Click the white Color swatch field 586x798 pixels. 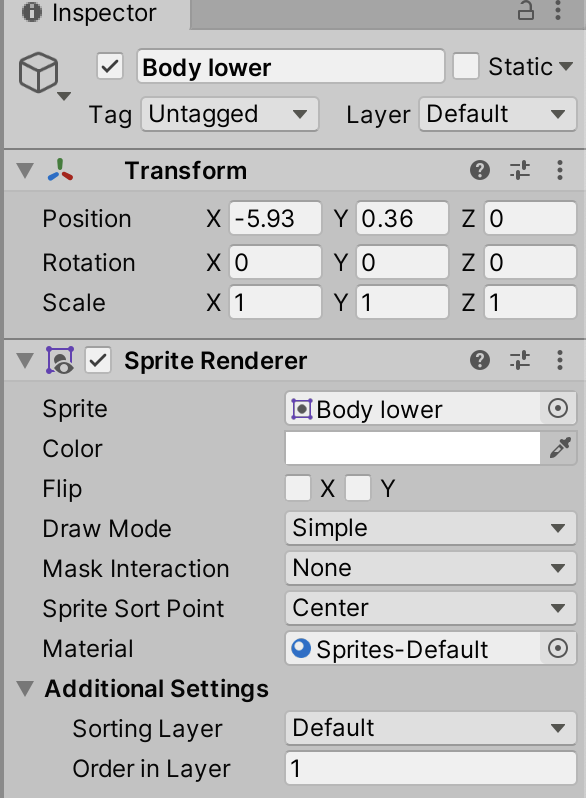[x=413, y=448]
